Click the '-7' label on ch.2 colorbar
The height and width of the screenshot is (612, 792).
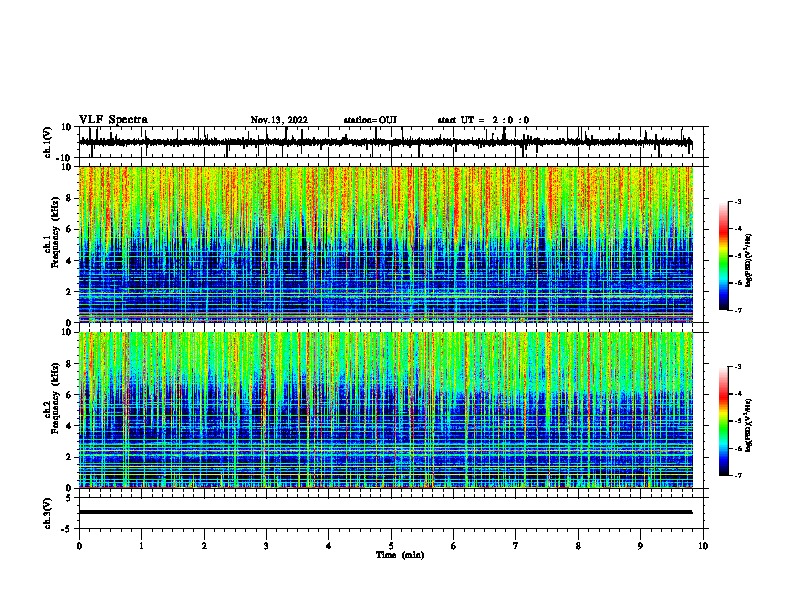click(x=737, y=476)
